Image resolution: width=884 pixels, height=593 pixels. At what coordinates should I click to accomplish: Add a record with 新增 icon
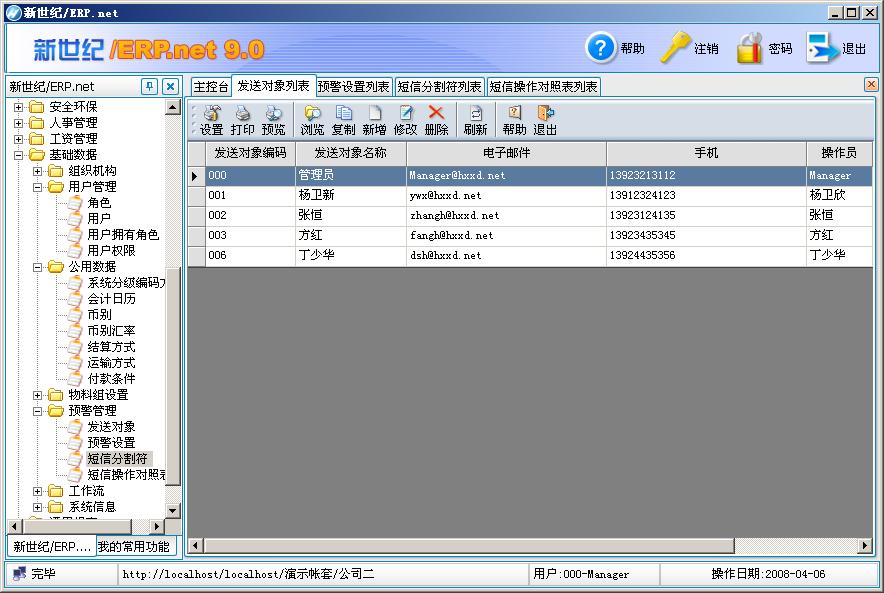(374, 121)
